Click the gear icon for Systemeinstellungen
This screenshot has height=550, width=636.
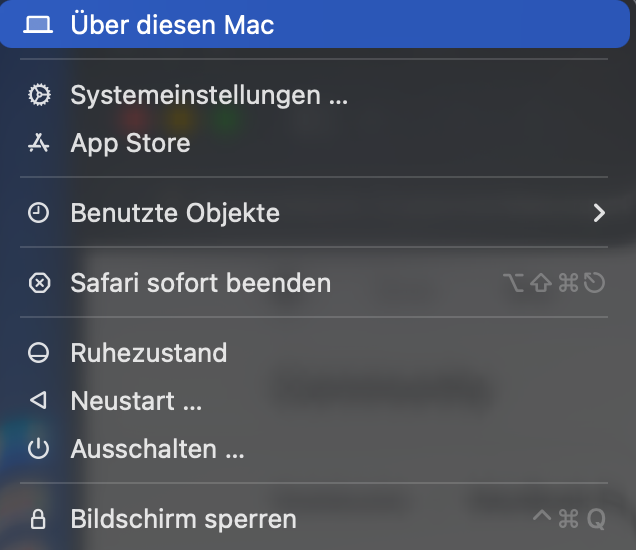pos(39,95)
